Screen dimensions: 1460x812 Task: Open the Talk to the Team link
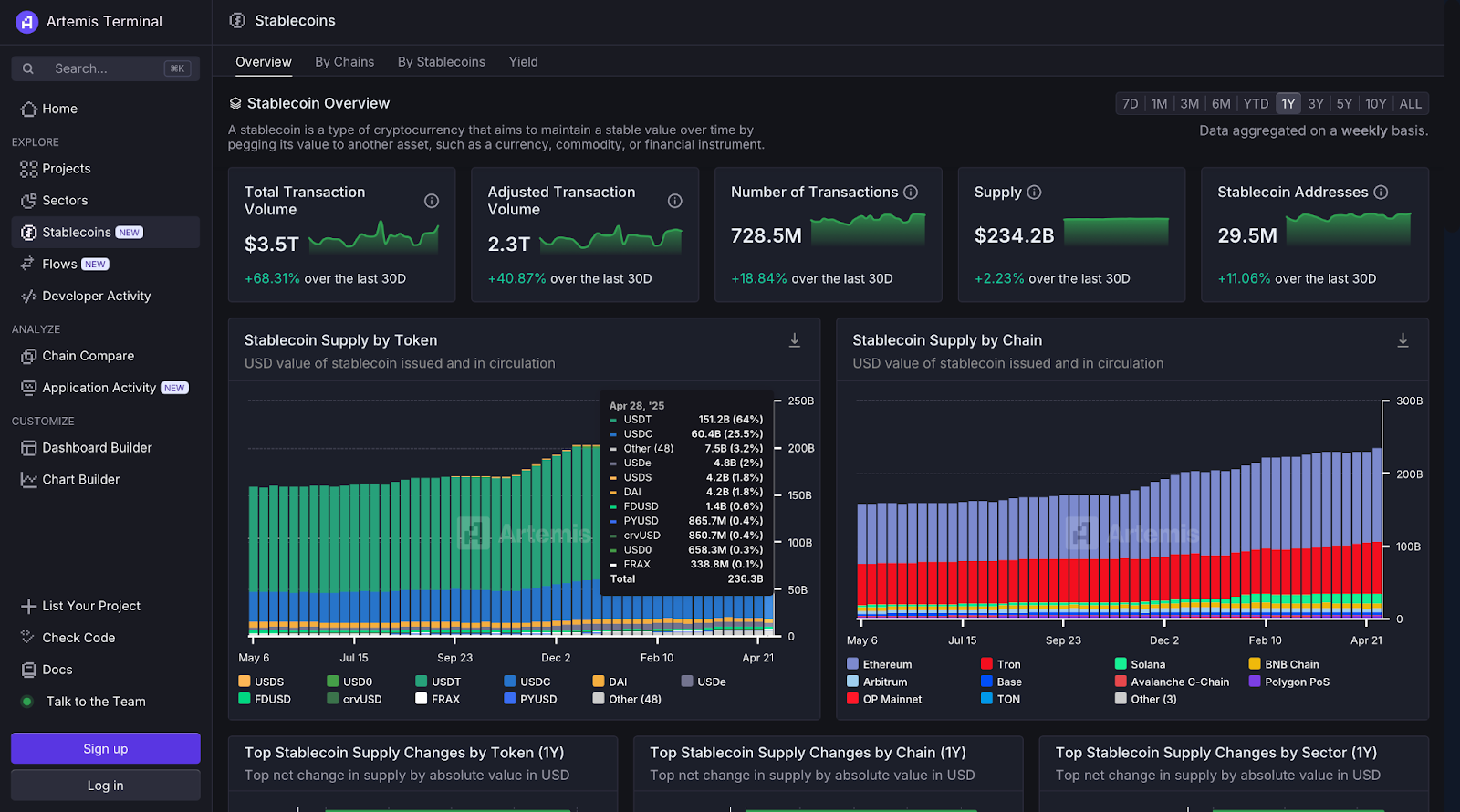96,702
